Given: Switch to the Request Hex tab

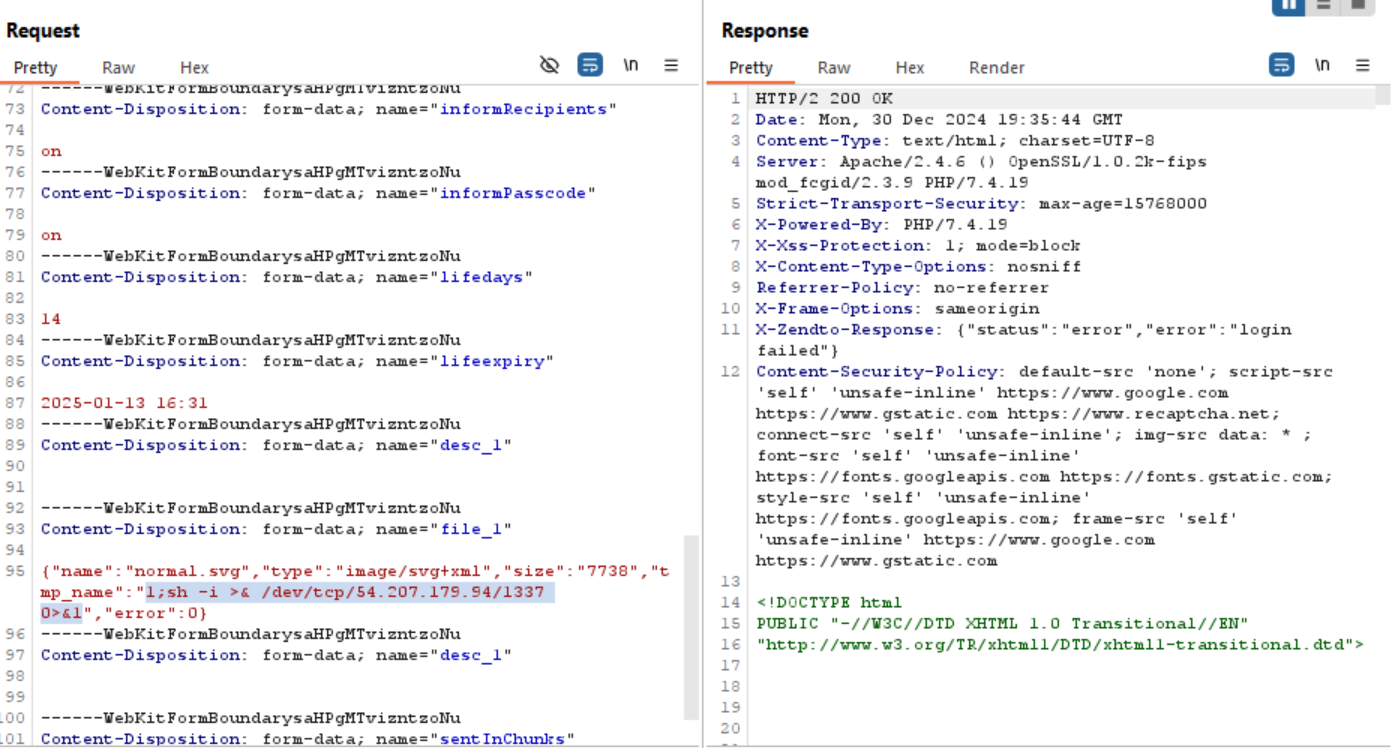Looking at the screenshot, I should 194,68.
